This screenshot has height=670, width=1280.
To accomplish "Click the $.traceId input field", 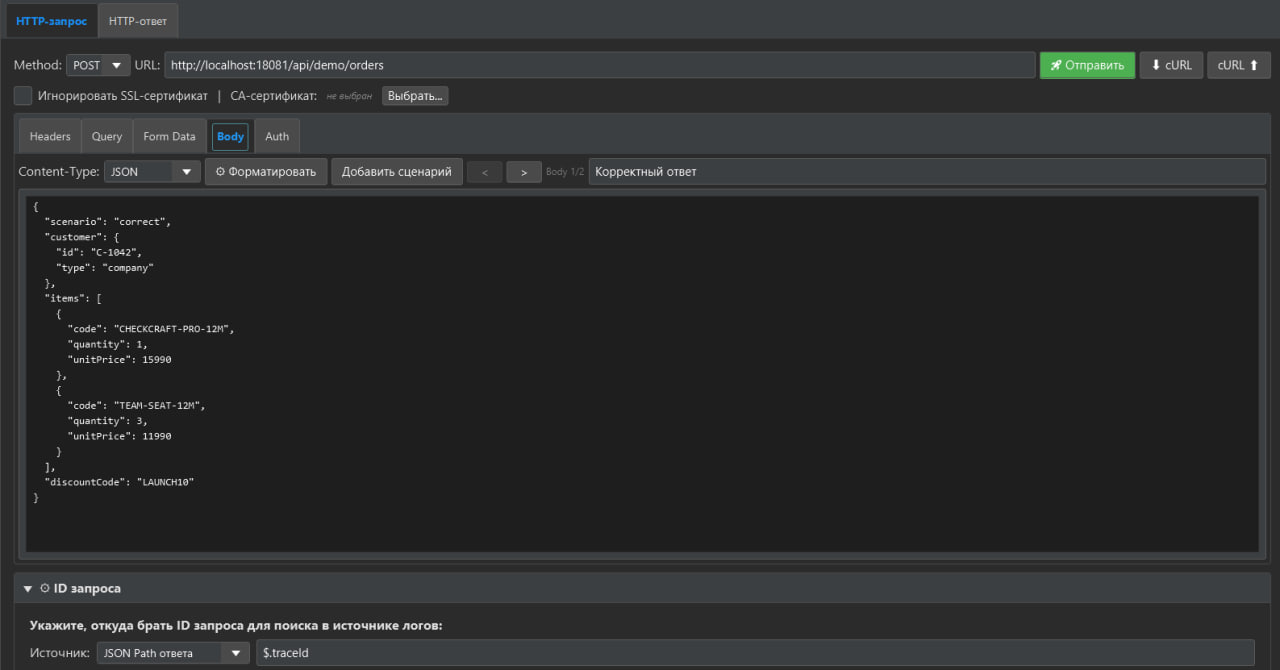I will coord(755,653).
